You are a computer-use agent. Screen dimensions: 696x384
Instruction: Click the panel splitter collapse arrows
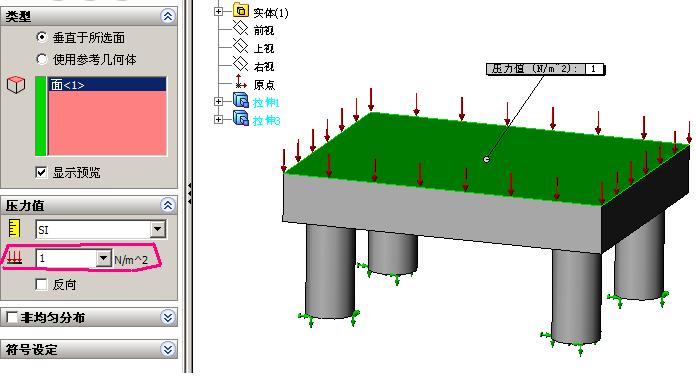click(x=190, y=194)
